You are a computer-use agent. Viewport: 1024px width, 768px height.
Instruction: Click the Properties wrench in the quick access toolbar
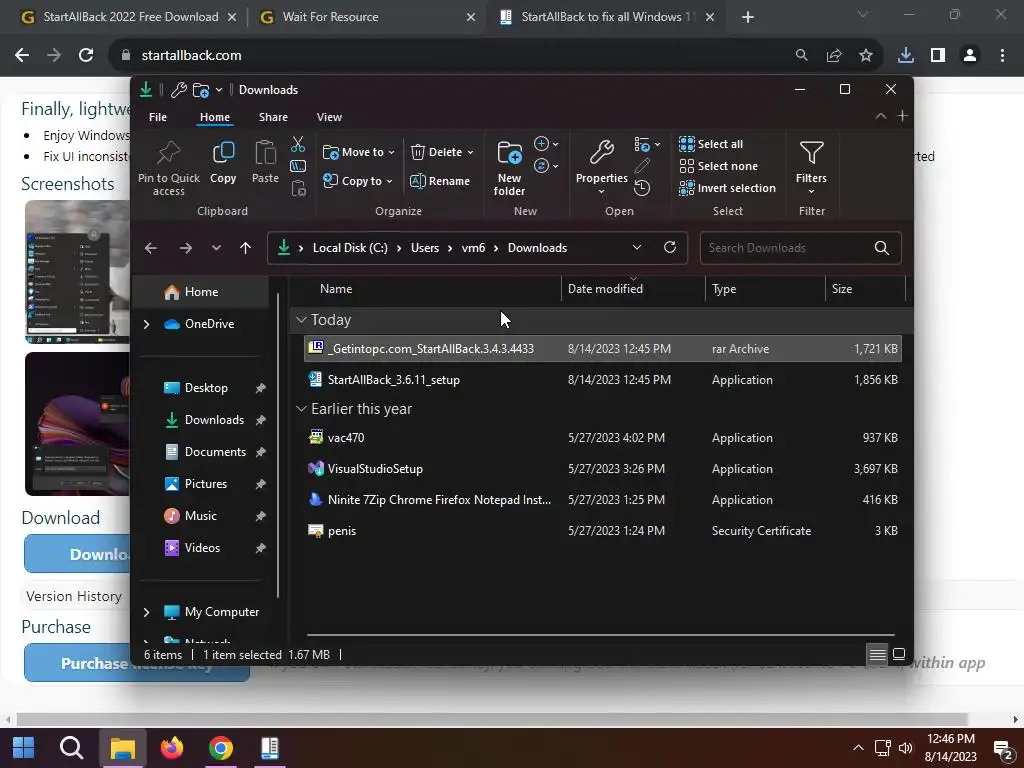coord(178,89)
